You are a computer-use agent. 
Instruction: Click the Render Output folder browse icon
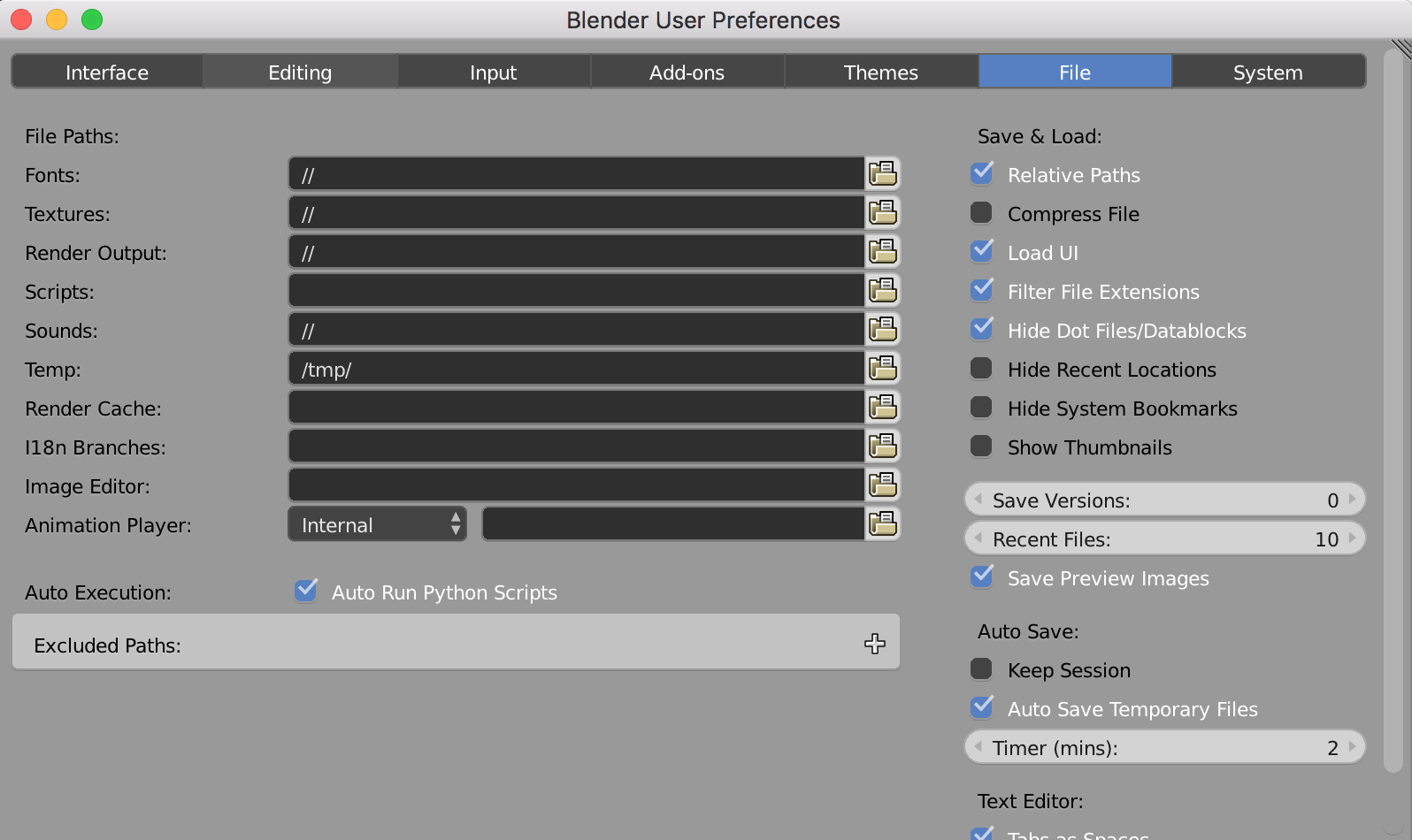point(882,252)
